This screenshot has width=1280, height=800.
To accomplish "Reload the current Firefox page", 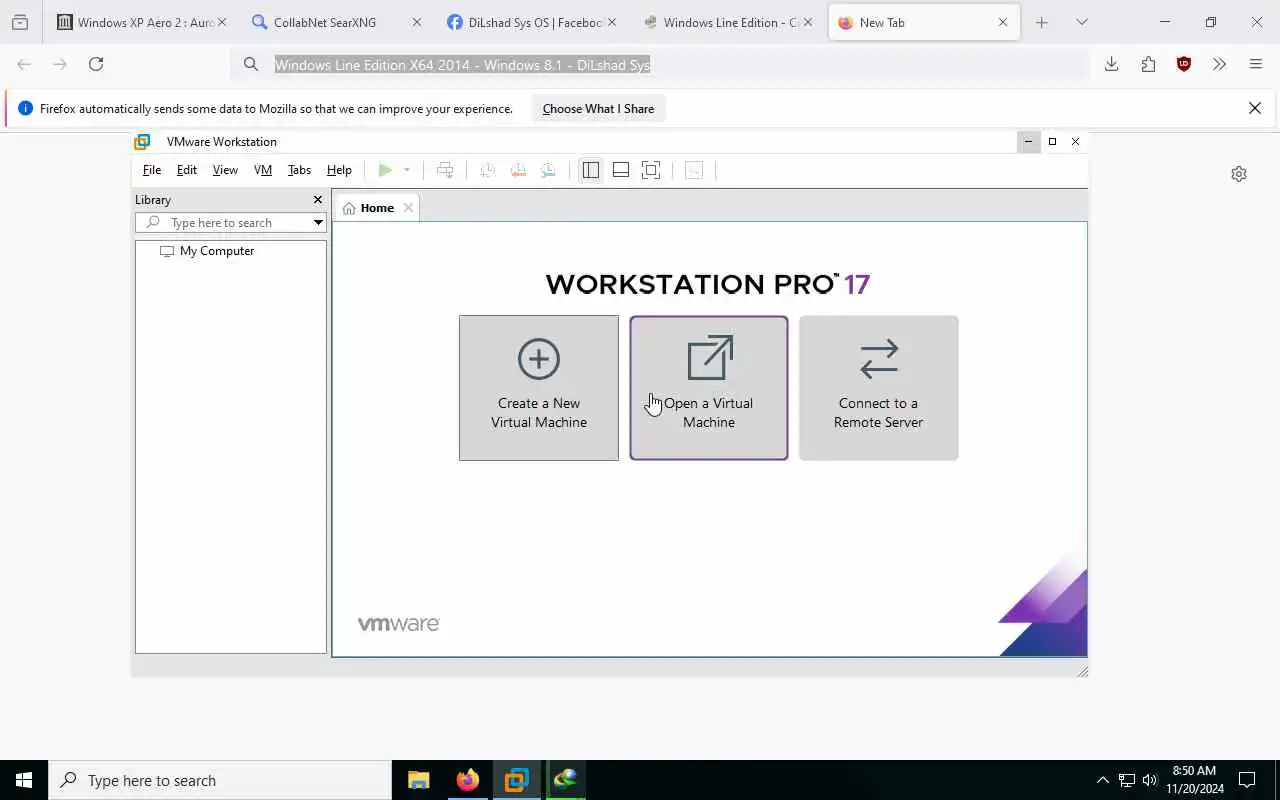I will point(96,64).
